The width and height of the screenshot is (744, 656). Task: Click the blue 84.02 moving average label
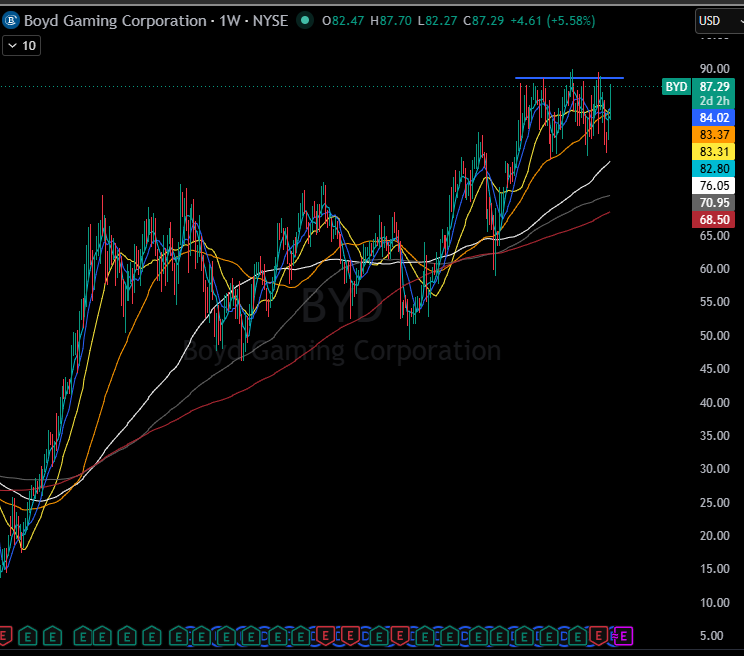[x=714, y=118]
